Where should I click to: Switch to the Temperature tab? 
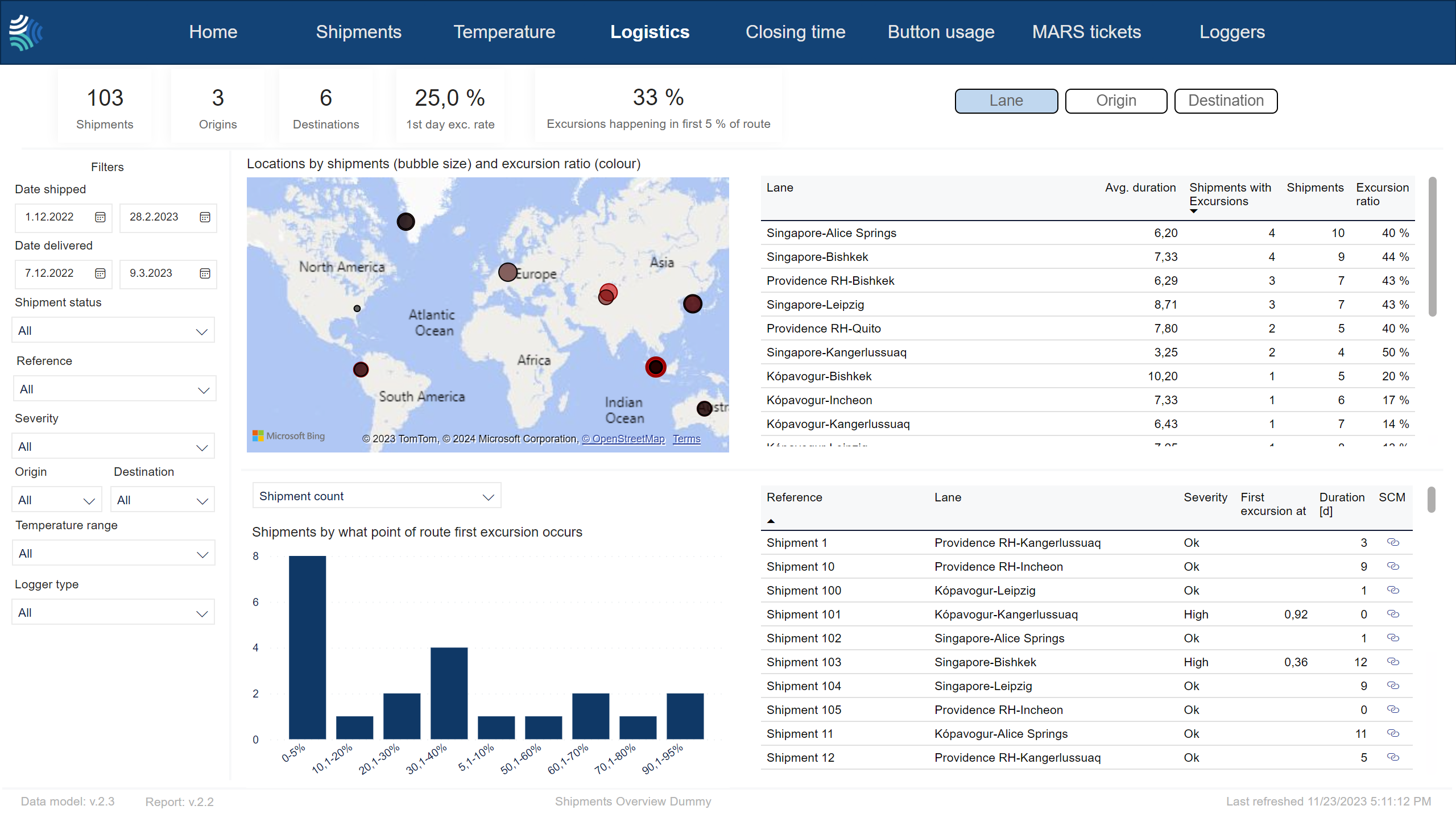coord(504,32)
